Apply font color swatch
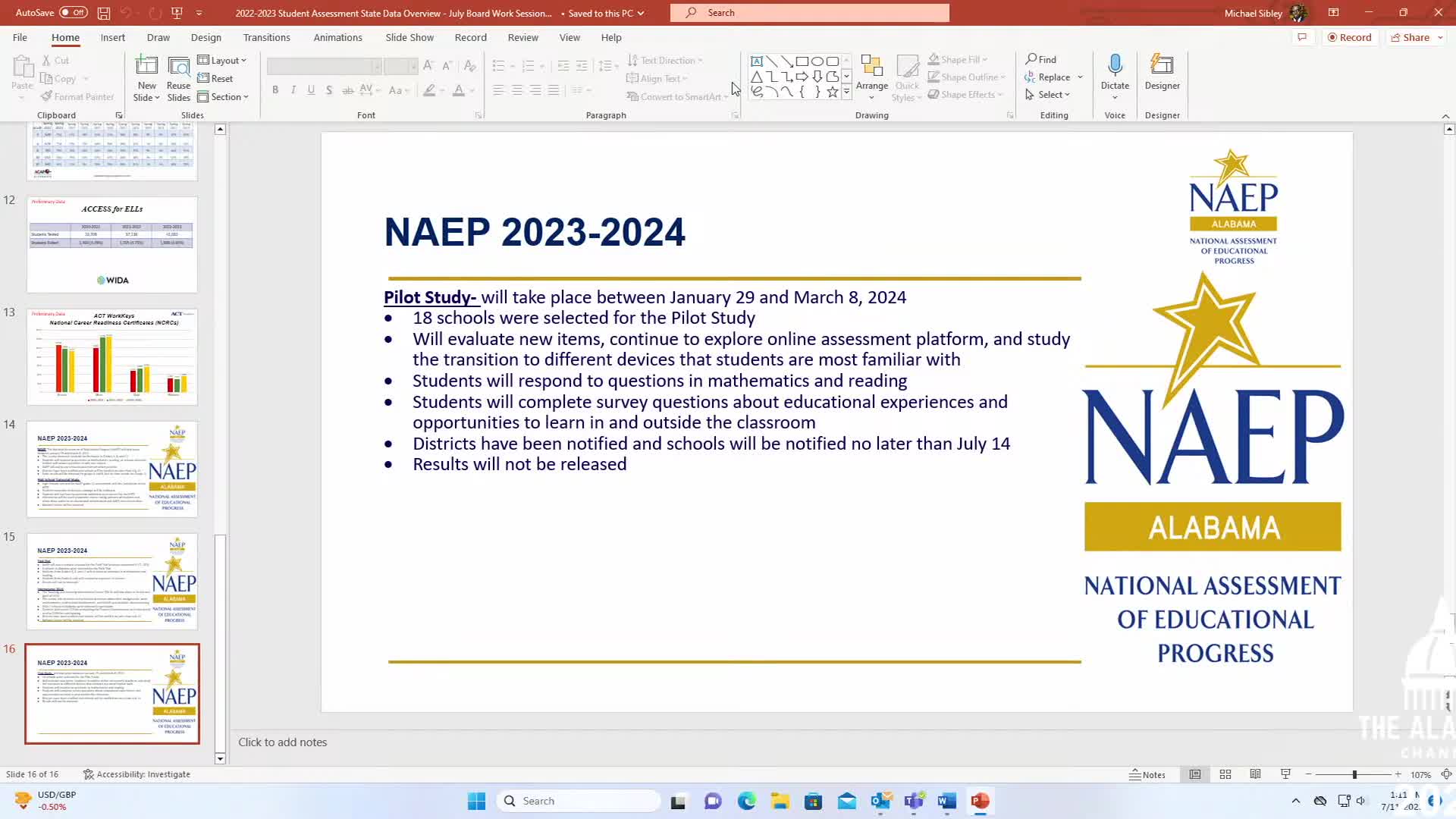 click(x=459, y=90)
